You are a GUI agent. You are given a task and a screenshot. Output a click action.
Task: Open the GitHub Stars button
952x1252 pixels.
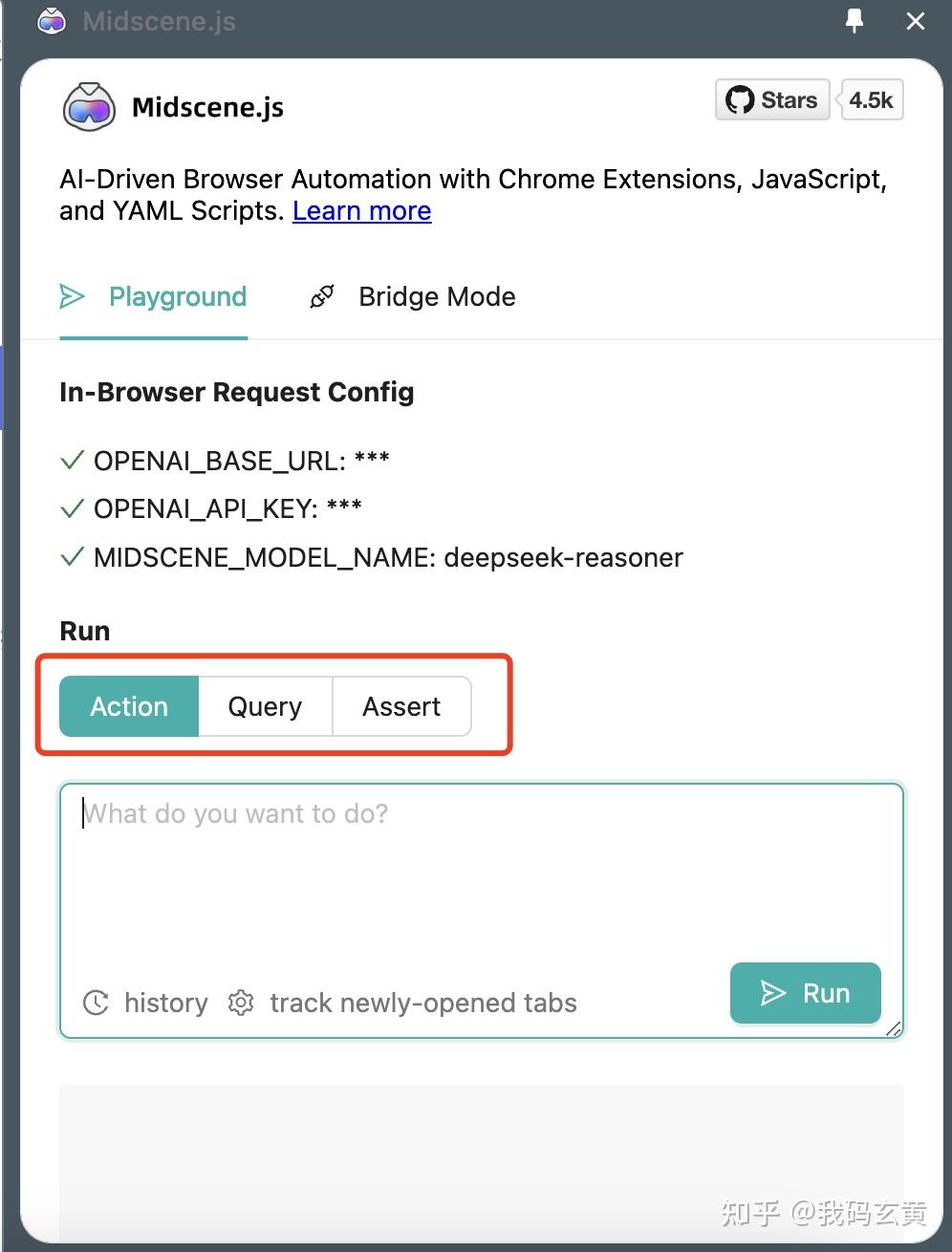(x=772, y=100)
